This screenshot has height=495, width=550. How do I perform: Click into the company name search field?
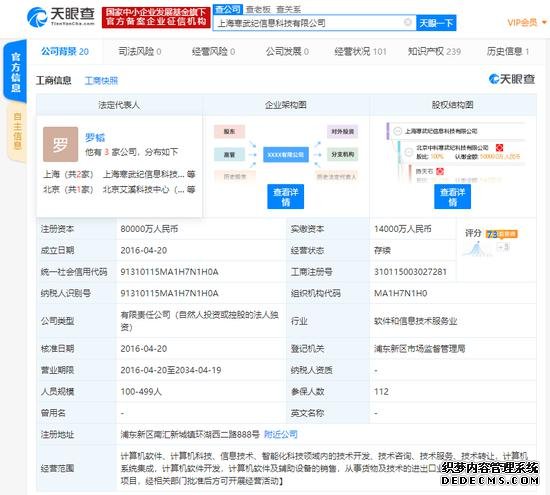point(309,23)
